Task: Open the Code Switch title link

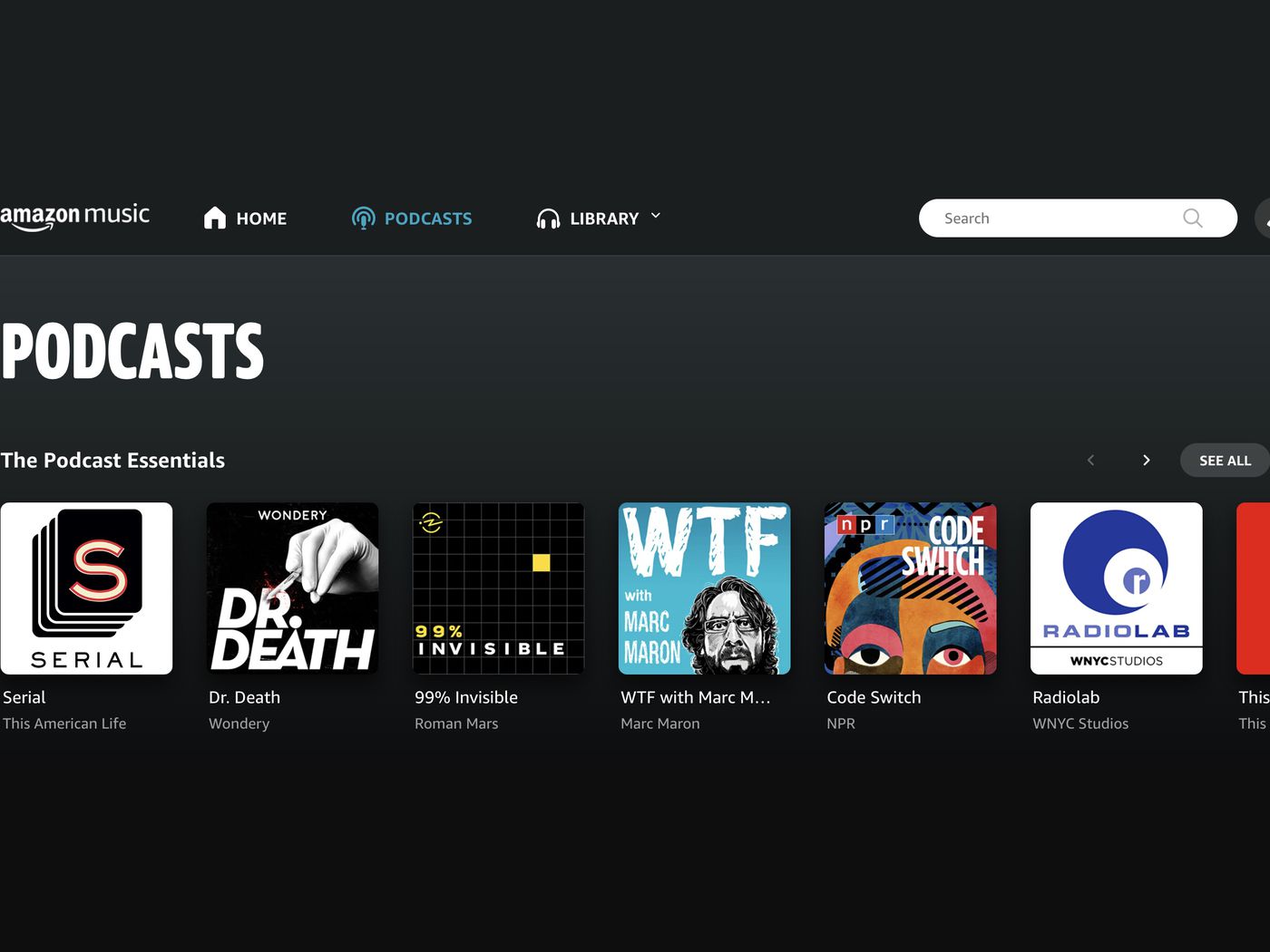Action: pyautogui.click(x=874, y=697)
